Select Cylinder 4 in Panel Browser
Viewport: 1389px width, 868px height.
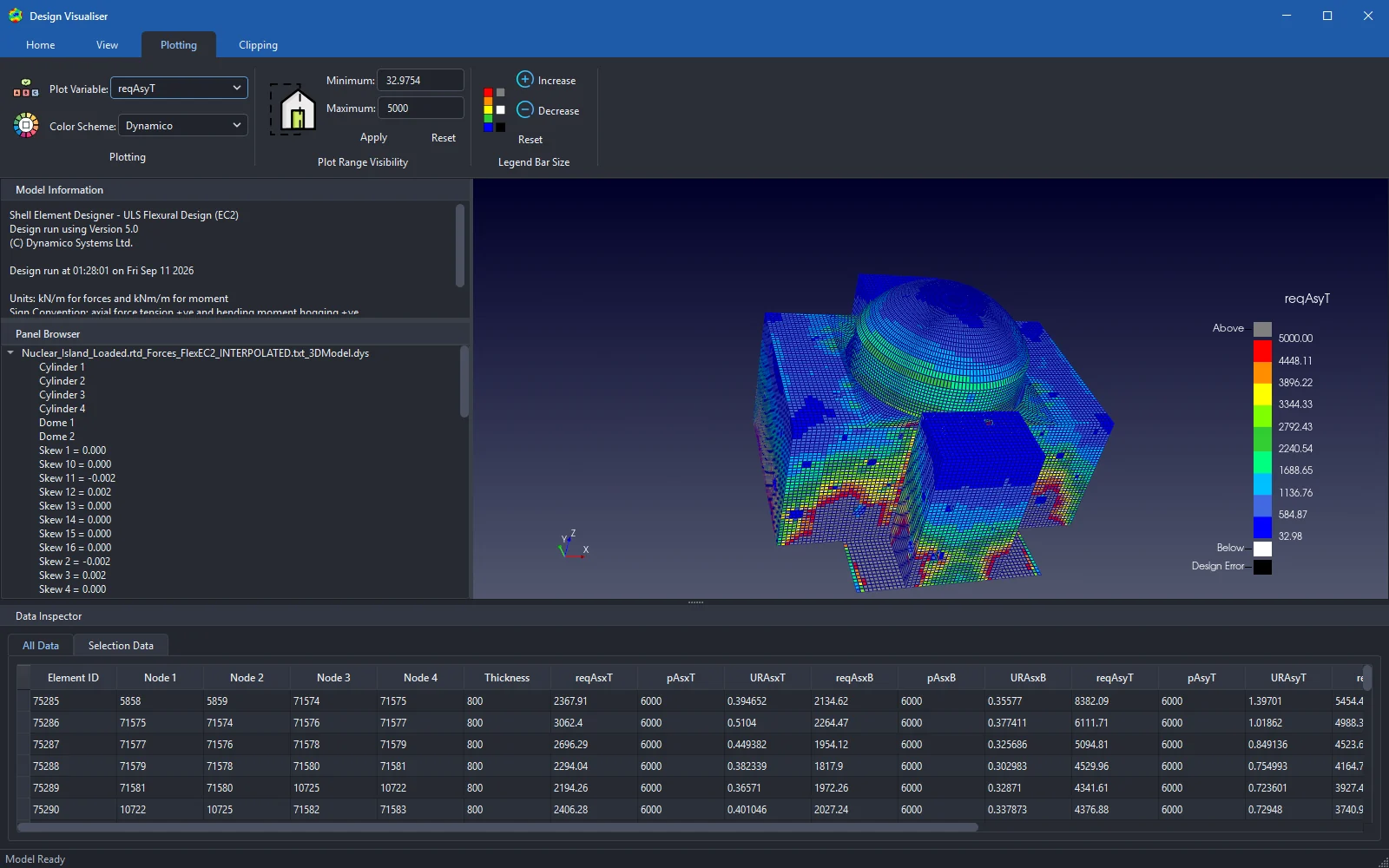(x=62, y=409)
